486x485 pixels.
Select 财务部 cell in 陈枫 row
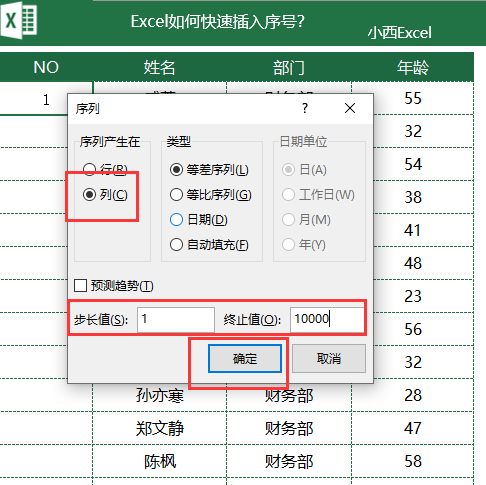[x=289, y=461]
